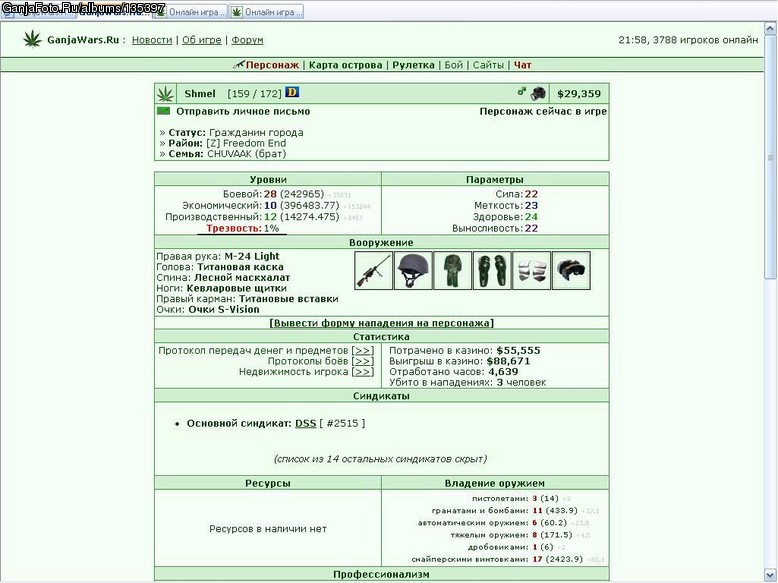Open the titanium helmet item icon
The image size is (778, 583).
tap(413, 270)
